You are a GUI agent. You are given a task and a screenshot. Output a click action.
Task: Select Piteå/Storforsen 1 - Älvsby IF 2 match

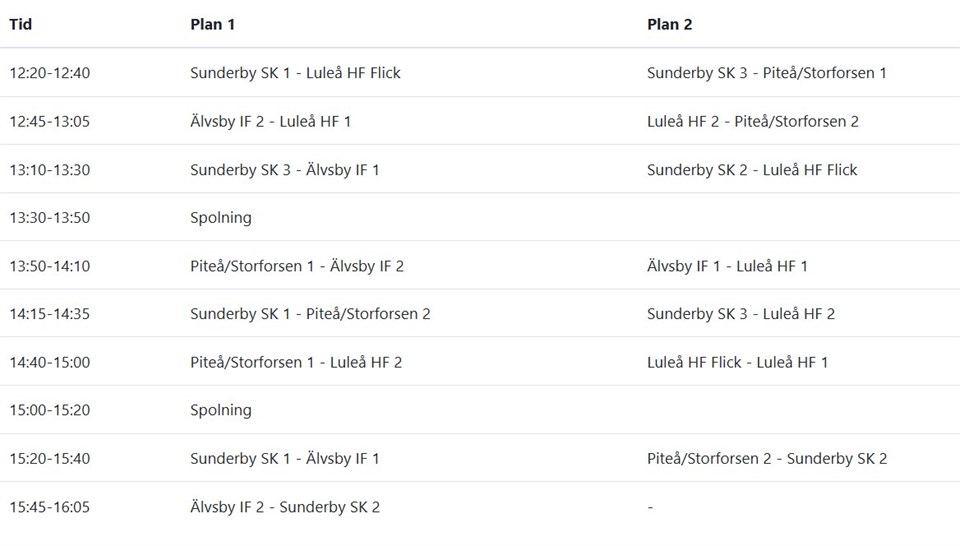tap(297, 266)
